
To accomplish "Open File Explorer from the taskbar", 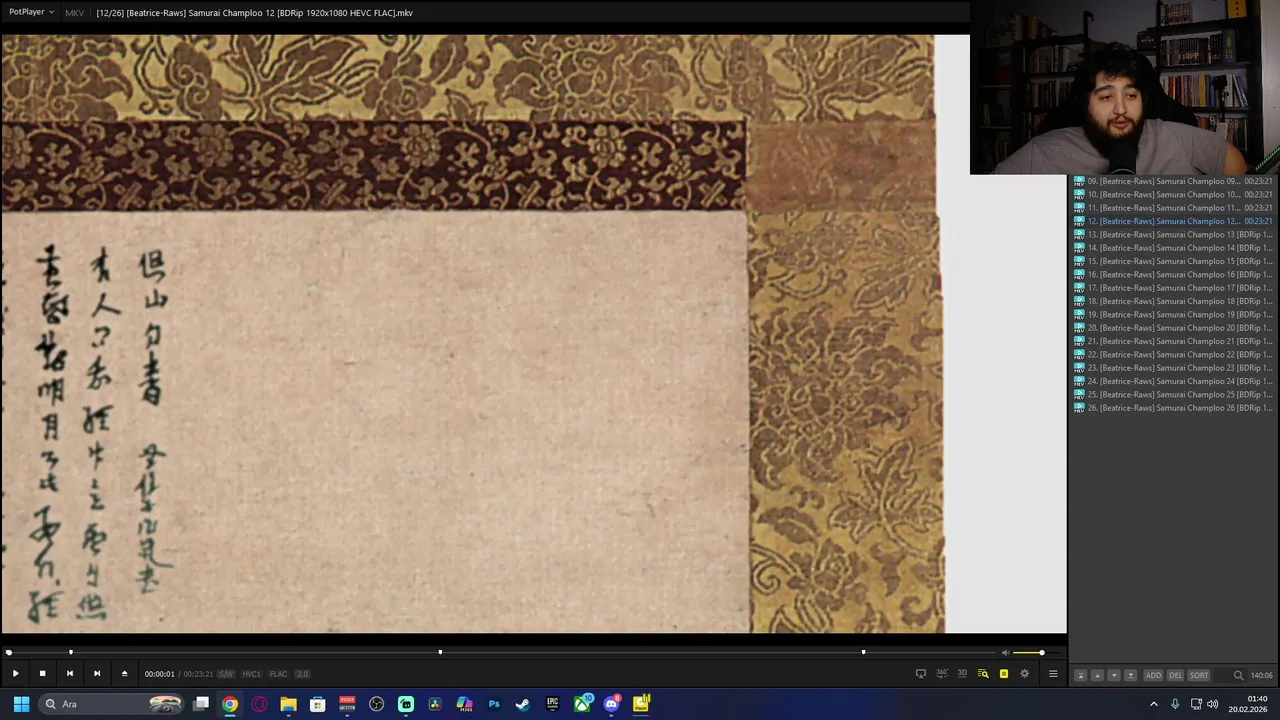I will 288,704.
